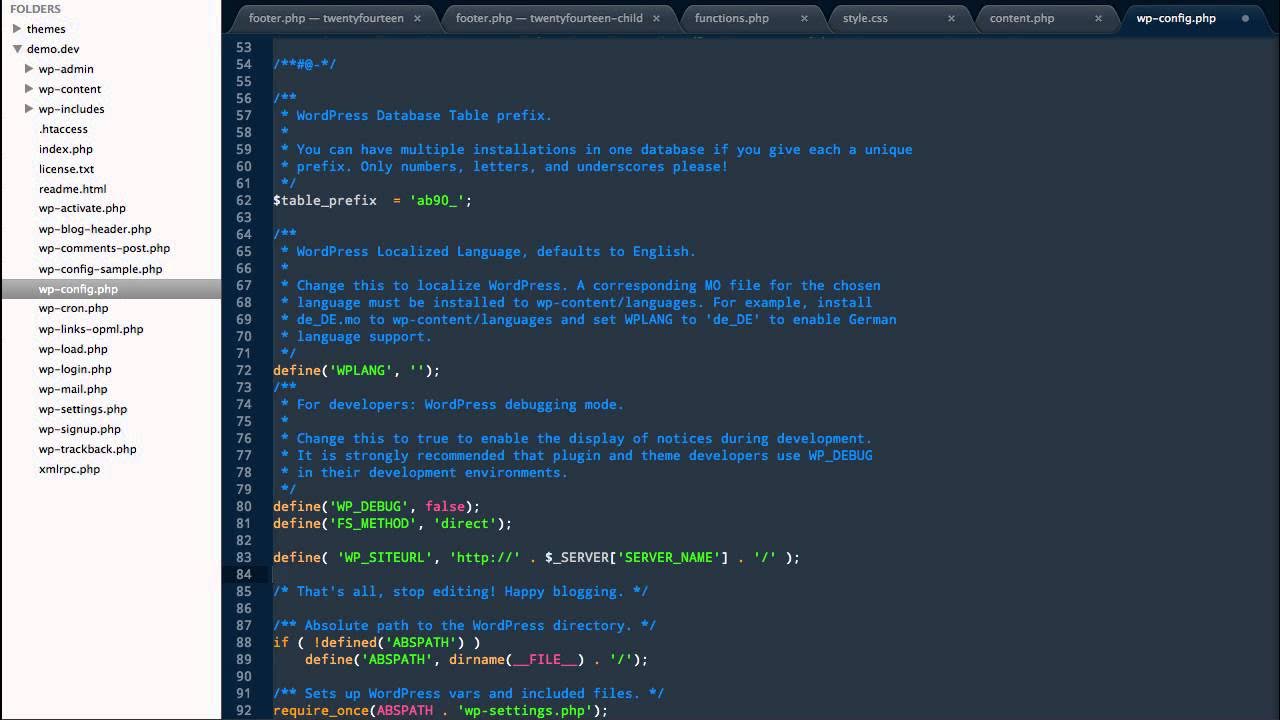The width and height of the screenshot is (1280, 720).
Task: Open wp-links-opml.php in sidebar
Action: (91, 329)
